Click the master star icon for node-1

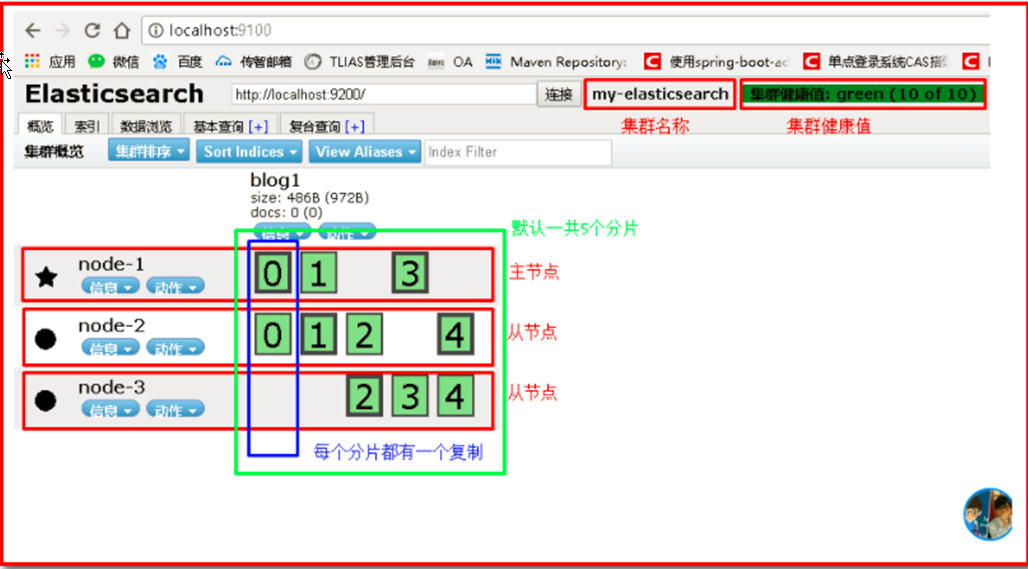click(x=46, y=277)
